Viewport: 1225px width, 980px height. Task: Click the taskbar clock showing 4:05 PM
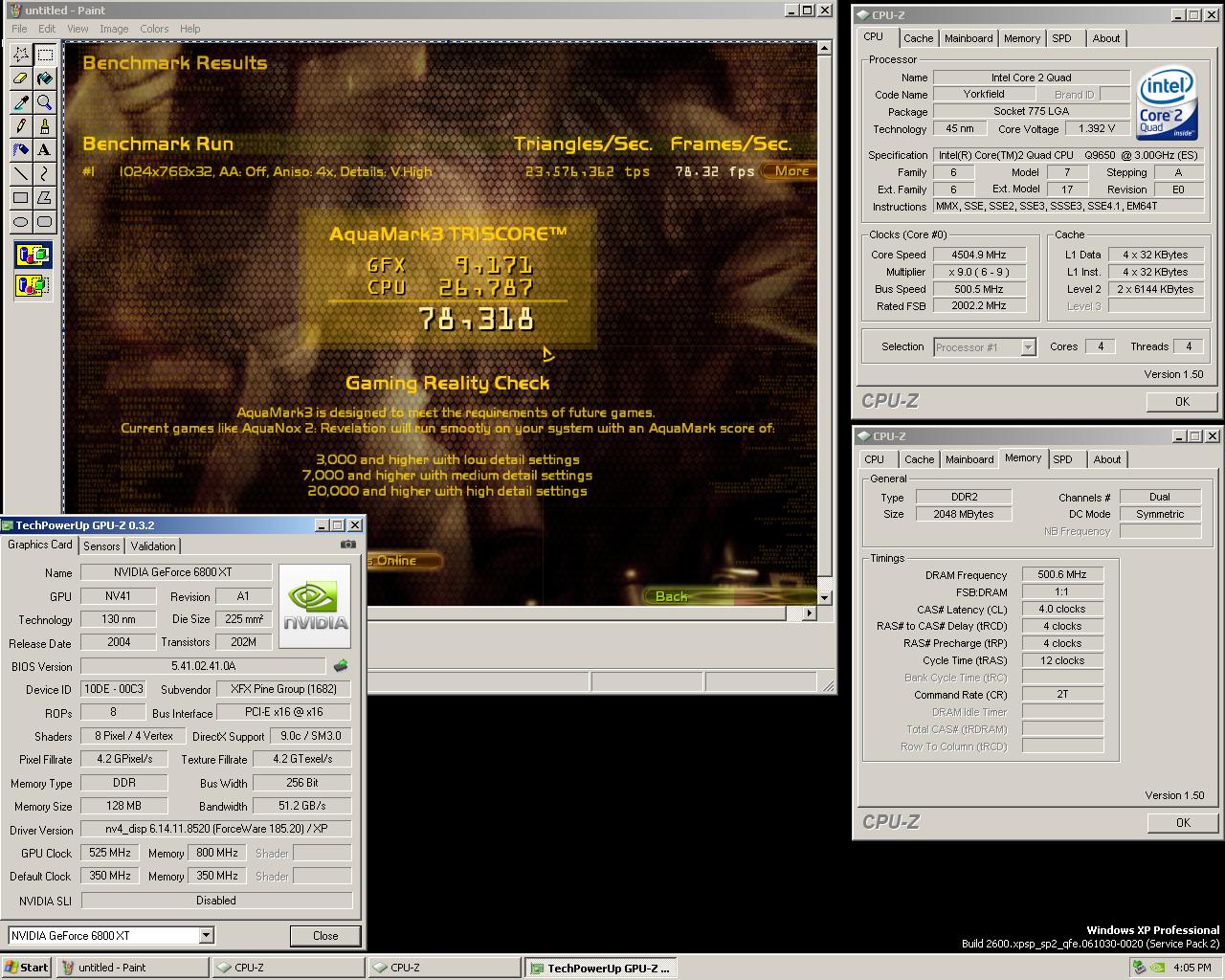point(1192,968)
